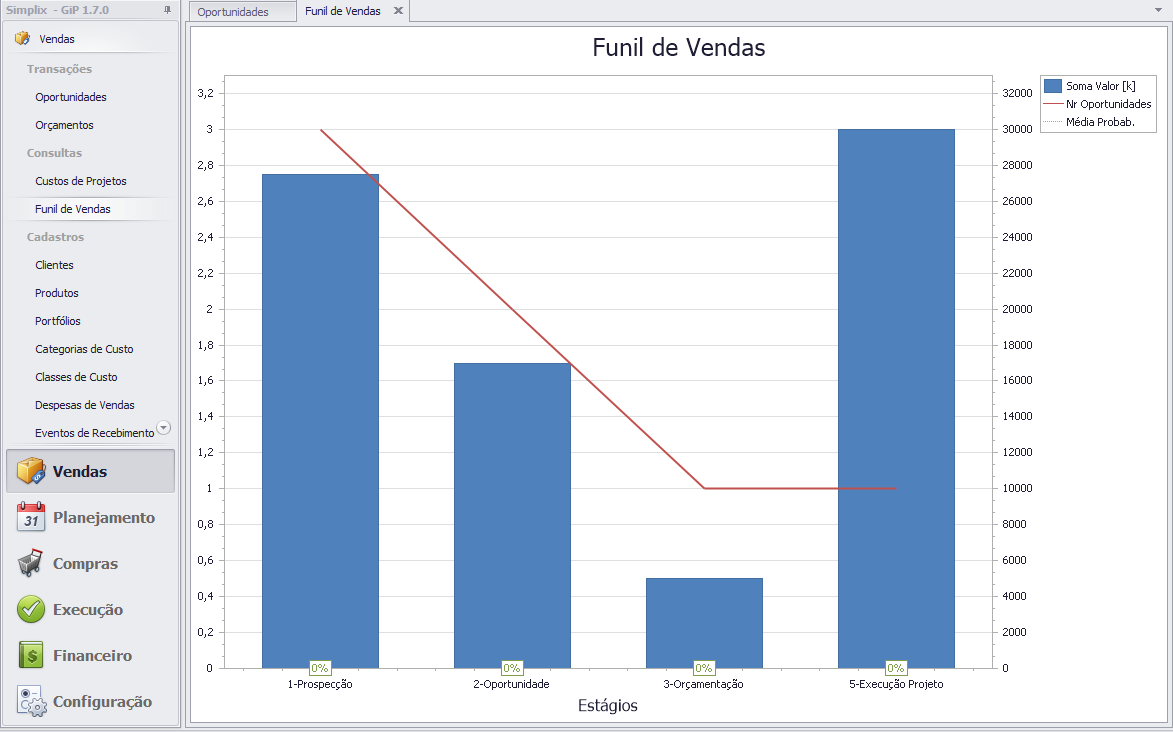The height and width of the screenshot is (732, 1173).
Task: Click the 2-Oportunidade bar
Action: tap(512, 516)
